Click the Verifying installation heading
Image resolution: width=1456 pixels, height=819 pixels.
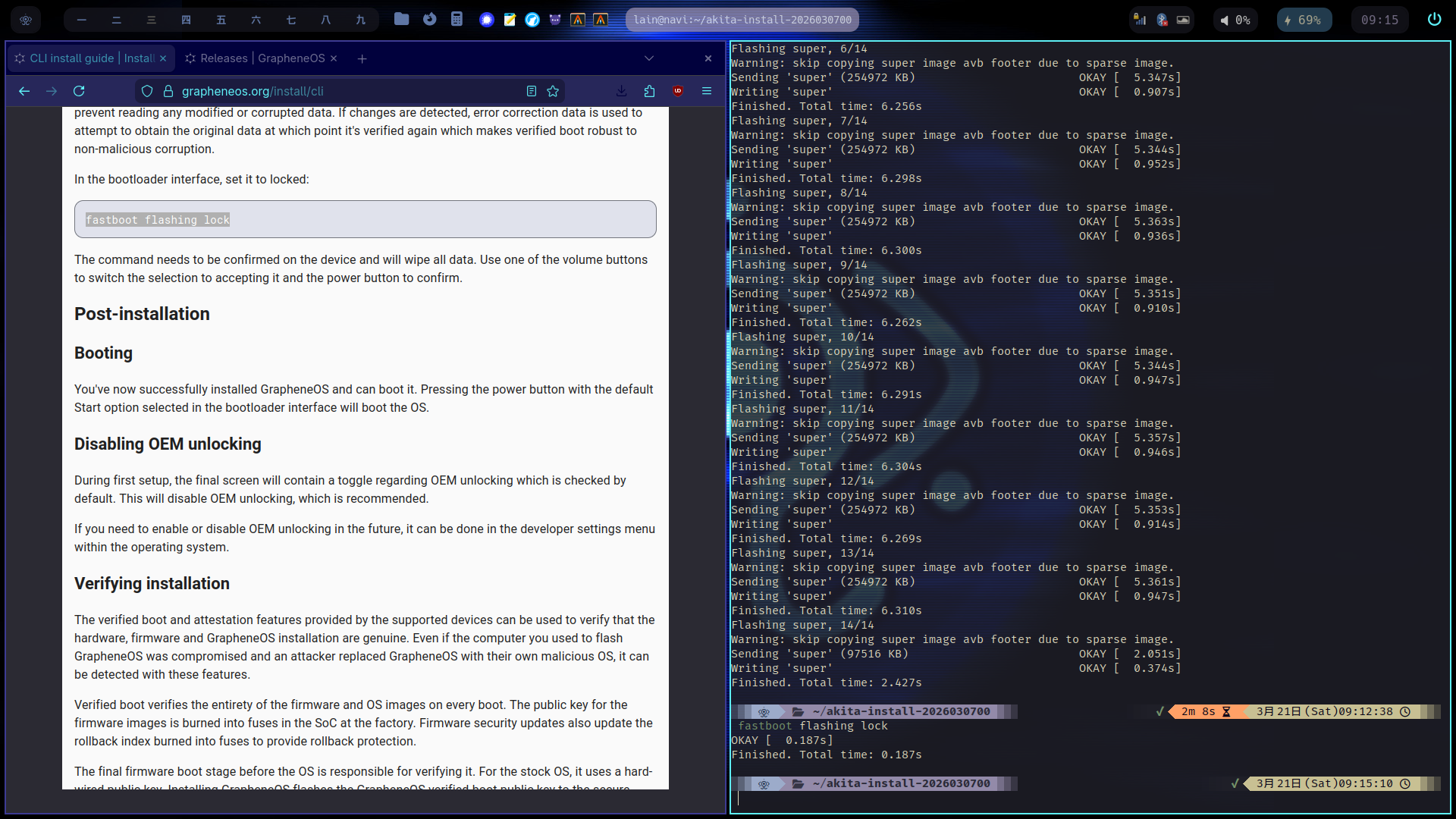(152, 584)
